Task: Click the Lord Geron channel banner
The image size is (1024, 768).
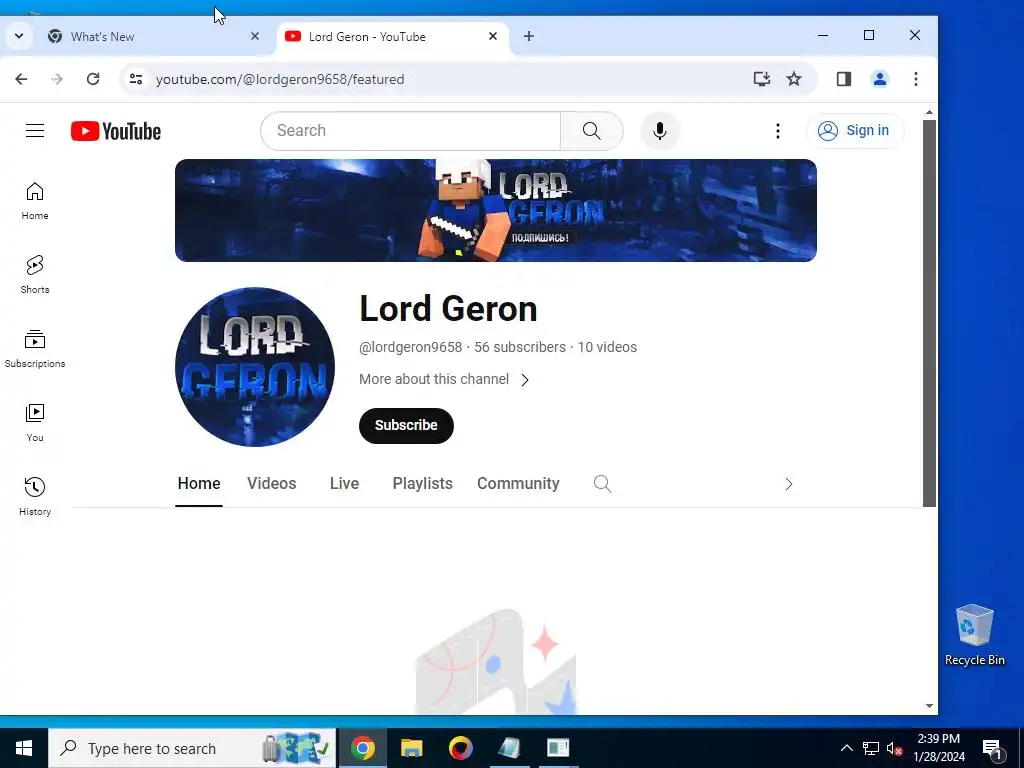Action: 496,210
